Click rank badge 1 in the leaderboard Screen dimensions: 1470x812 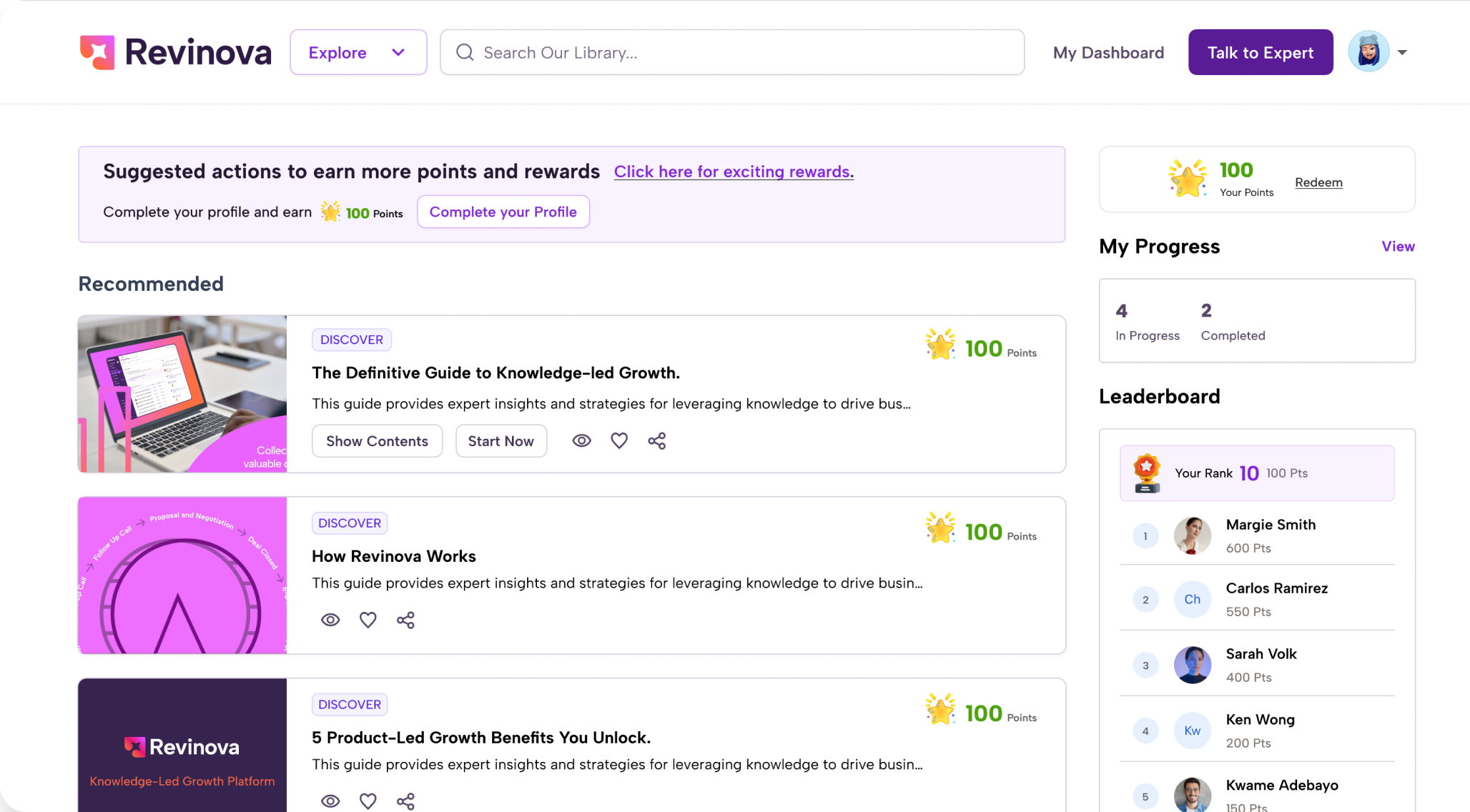[1145, 536]
